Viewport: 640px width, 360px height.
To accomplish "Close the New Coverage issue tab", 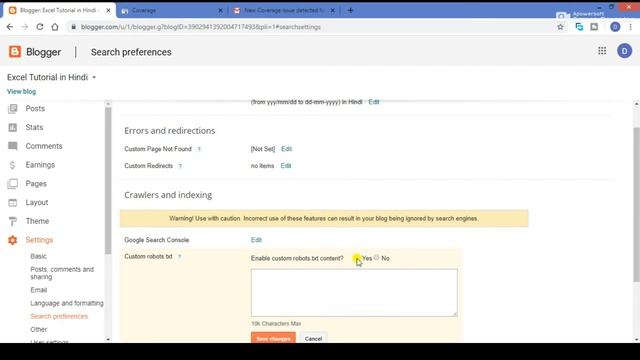I will click(333, 10).
